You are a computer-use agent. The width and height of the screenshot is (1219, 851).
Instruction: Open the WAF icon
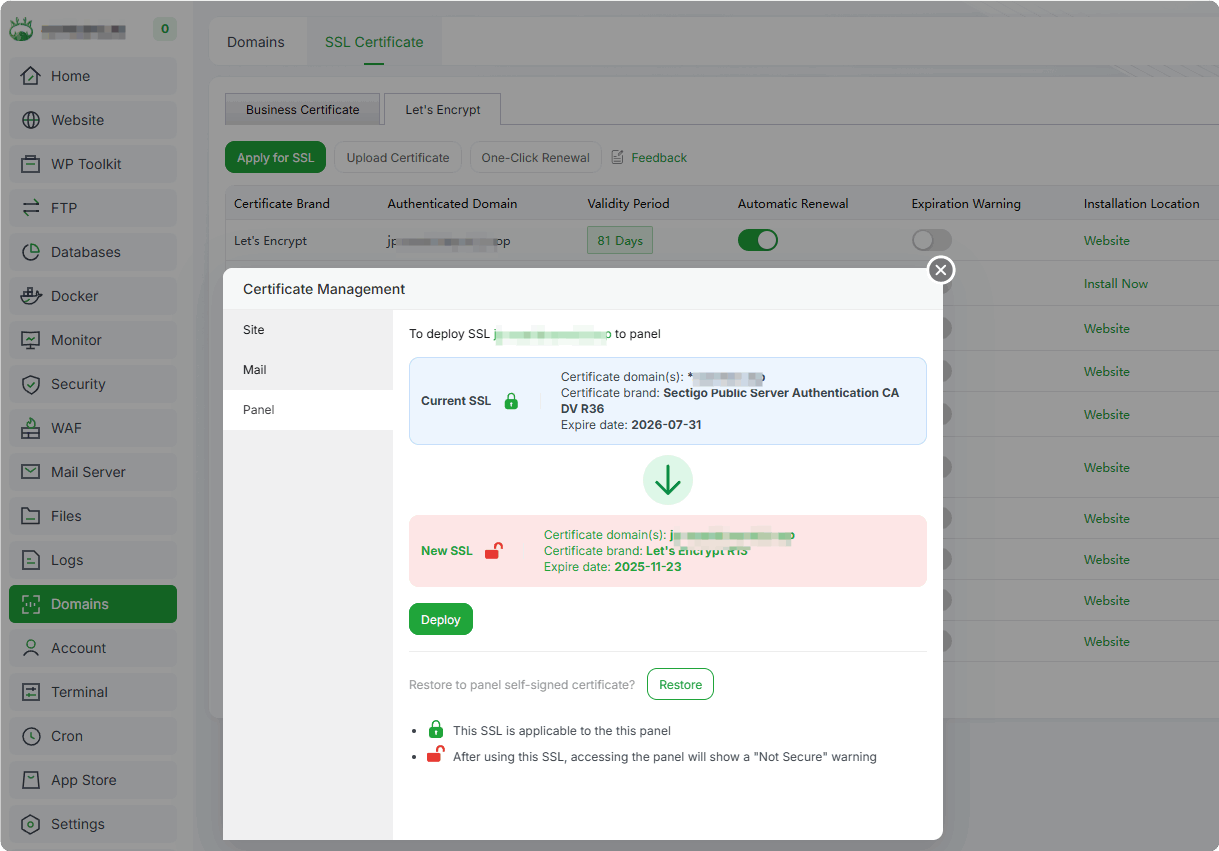tap(31, 428)
